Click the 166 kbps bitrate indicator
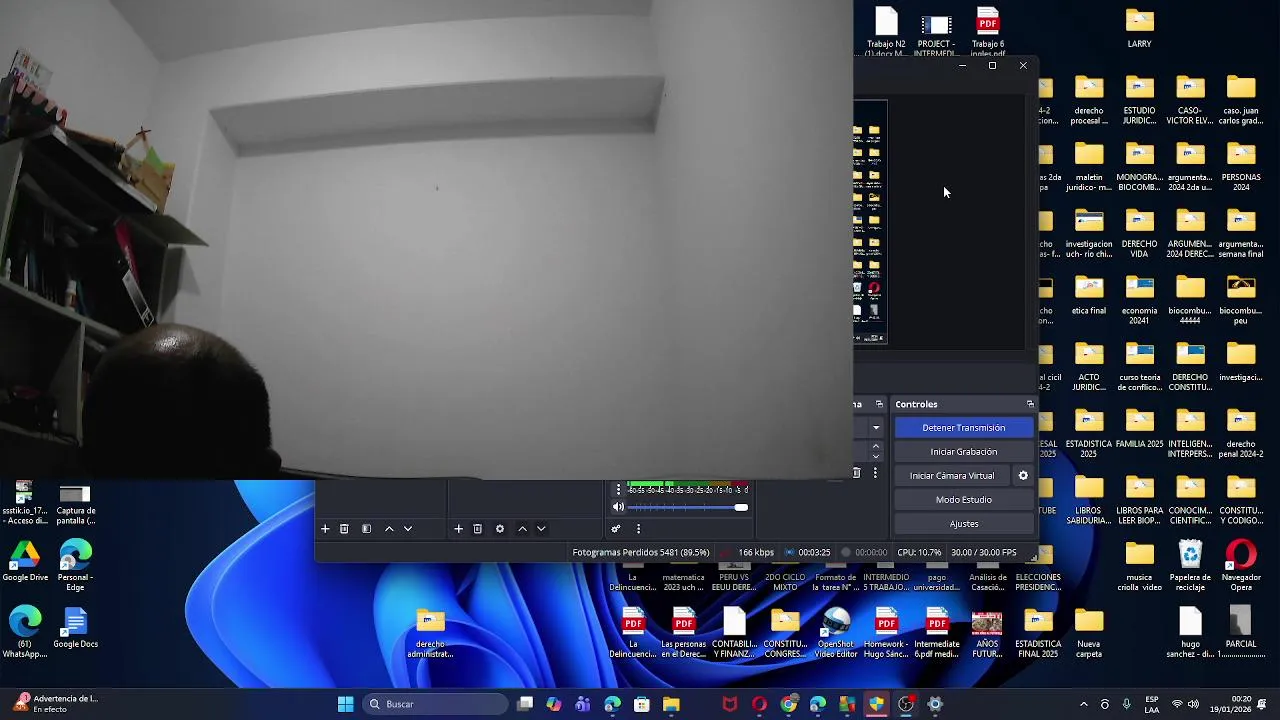1280x720 pixels. (x=756, y=553)
